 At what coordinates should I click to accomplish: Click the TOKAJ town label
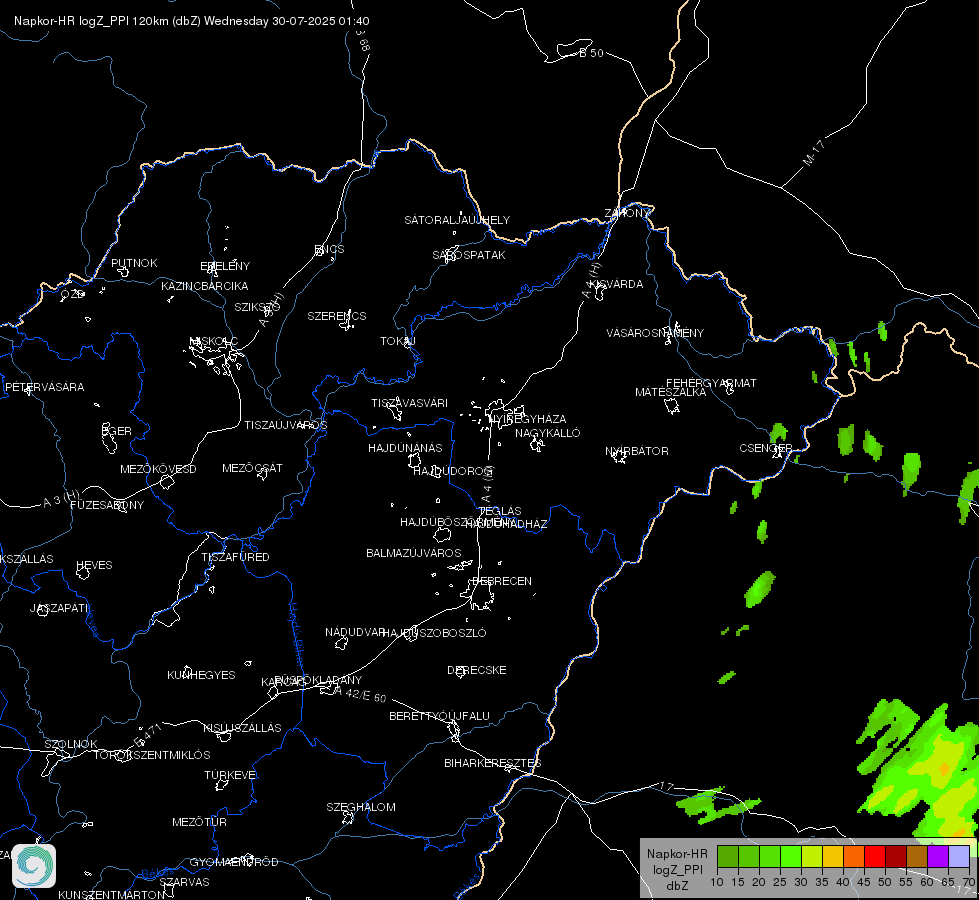398,341
